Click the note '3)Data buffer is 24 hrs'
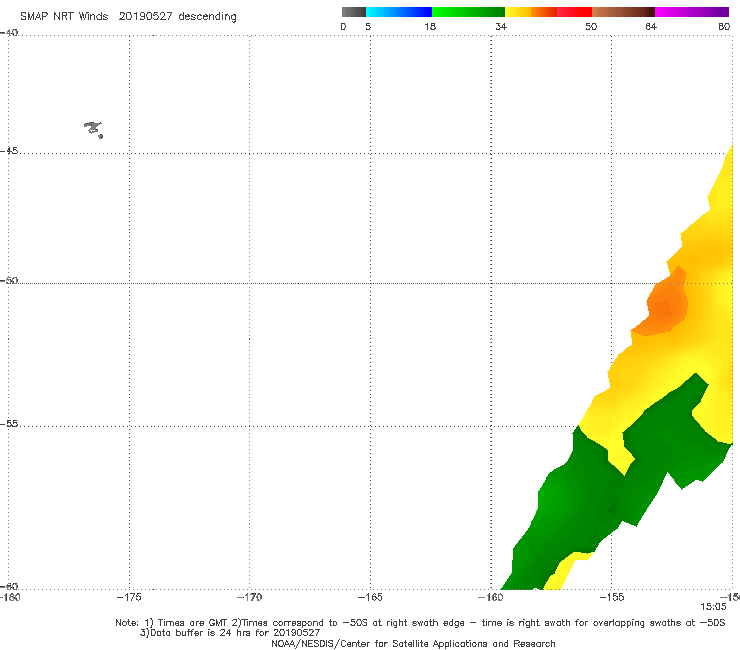Image resolution: width=740 pixels, height=650 pixels. coord(230,633)
